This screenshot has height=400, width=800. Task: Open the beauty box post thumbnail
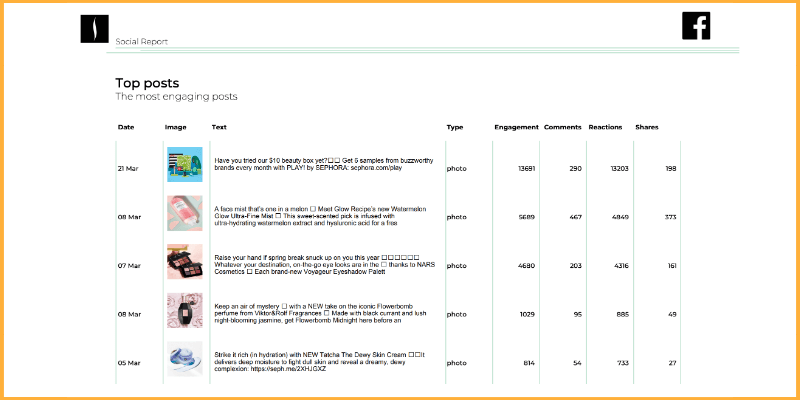(185, 164)
